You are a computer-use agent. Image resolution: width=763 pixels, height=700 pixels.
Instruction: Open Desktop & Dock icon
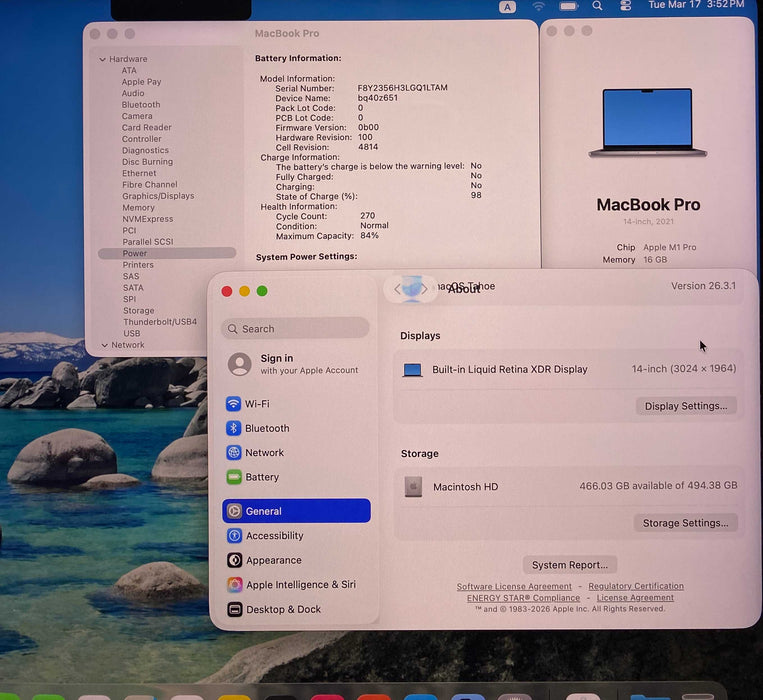(234, 610)
